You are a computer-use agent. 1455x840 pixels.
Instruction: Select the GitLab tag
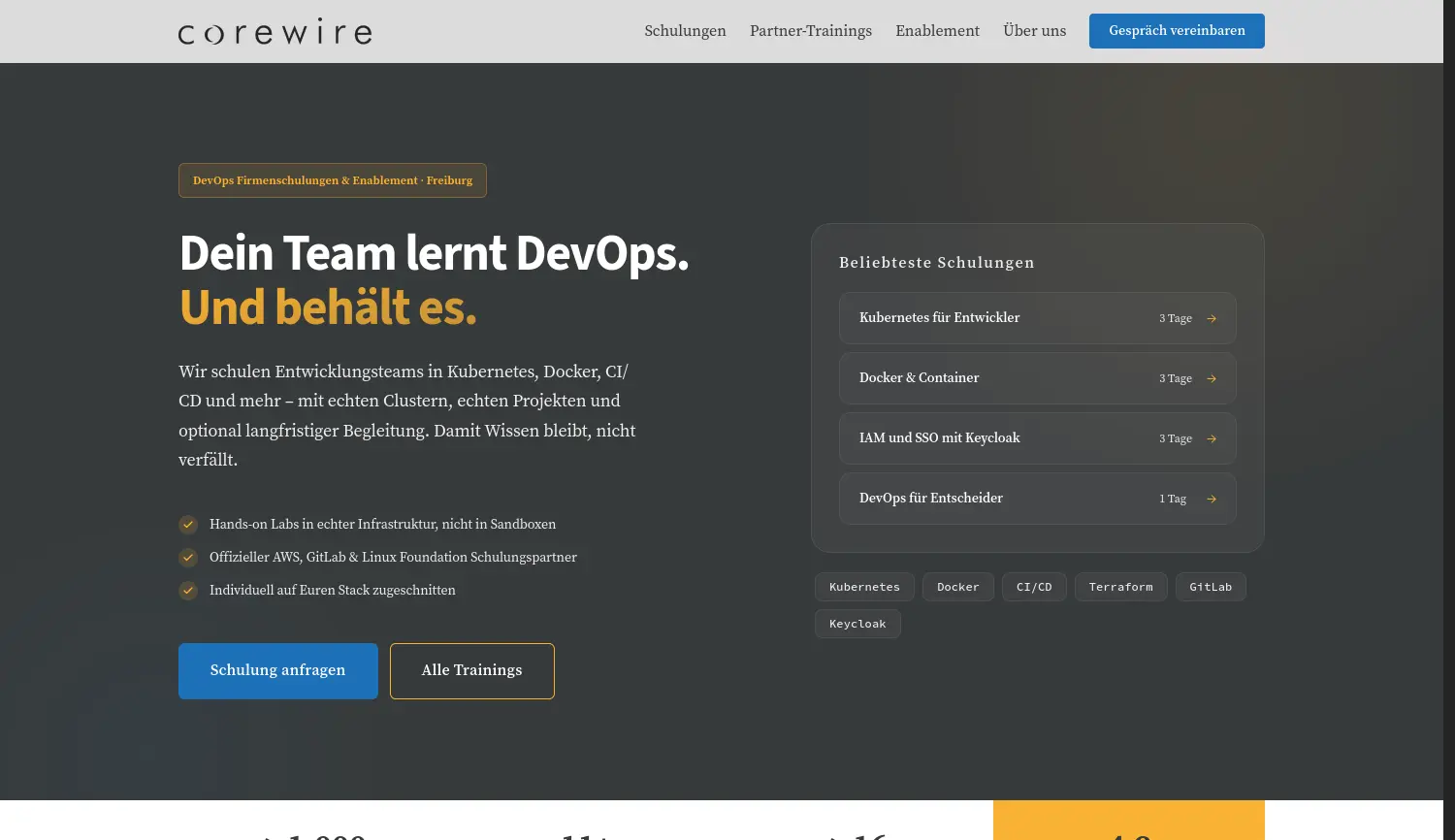(x=1211, y=587)
